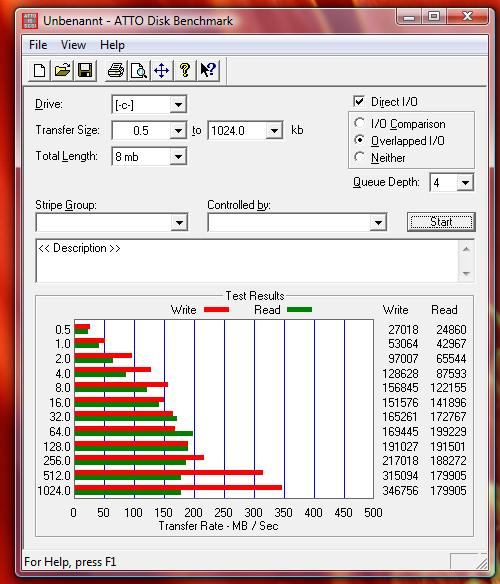Click the write value 156845
Screen dimensions: 500x584
click(400, 388)
